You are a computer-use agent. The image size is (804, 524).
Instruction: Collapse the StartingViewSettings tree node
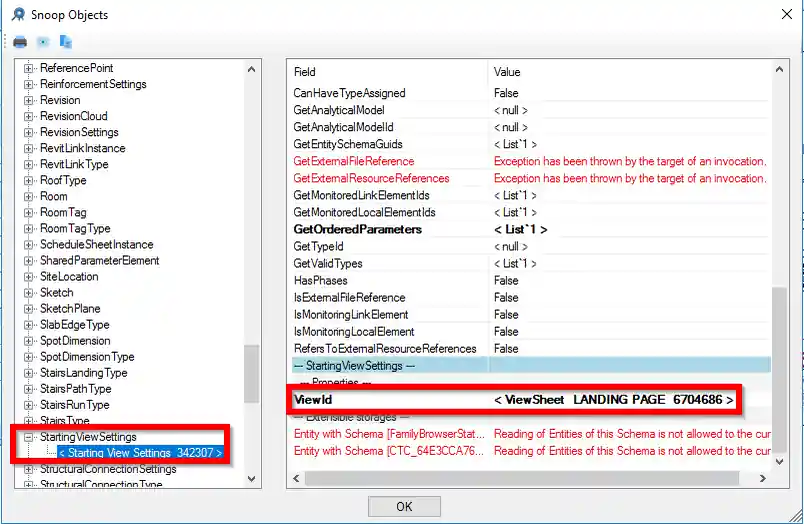coord(29,437)
